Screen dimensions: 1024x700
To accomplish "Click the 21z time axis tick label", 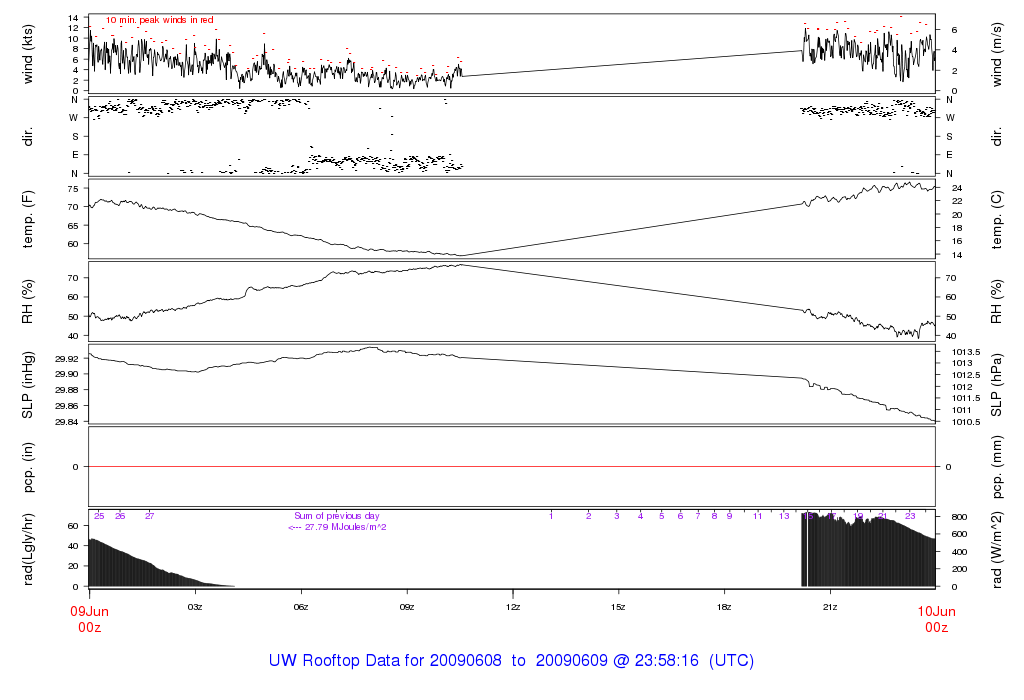I will click(830, 607).
